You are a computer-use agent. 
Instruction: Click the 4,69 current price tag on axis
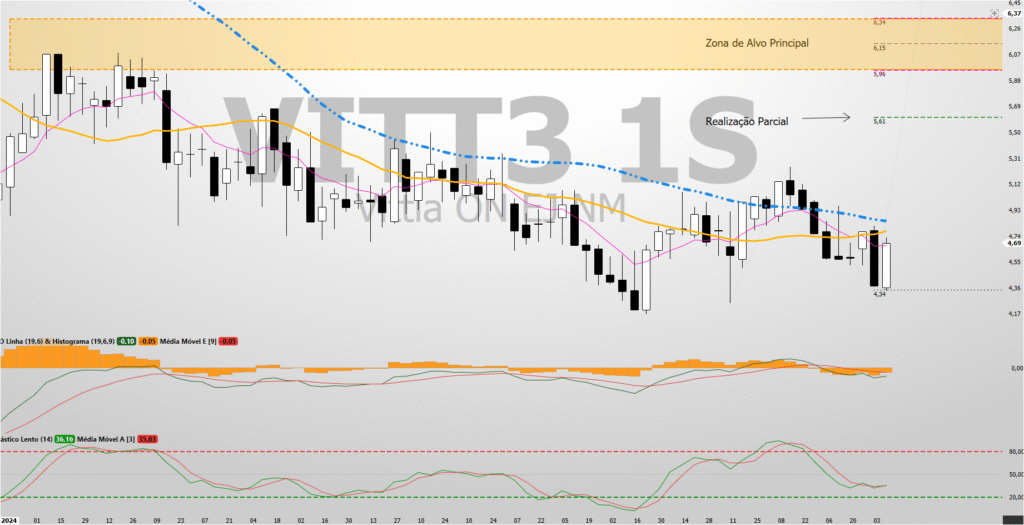(1013, 243)
